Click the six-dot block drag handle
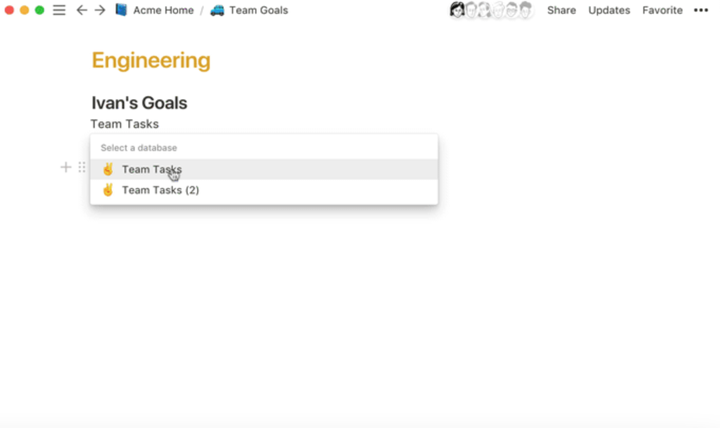720x428 pixels. [82, 167]
